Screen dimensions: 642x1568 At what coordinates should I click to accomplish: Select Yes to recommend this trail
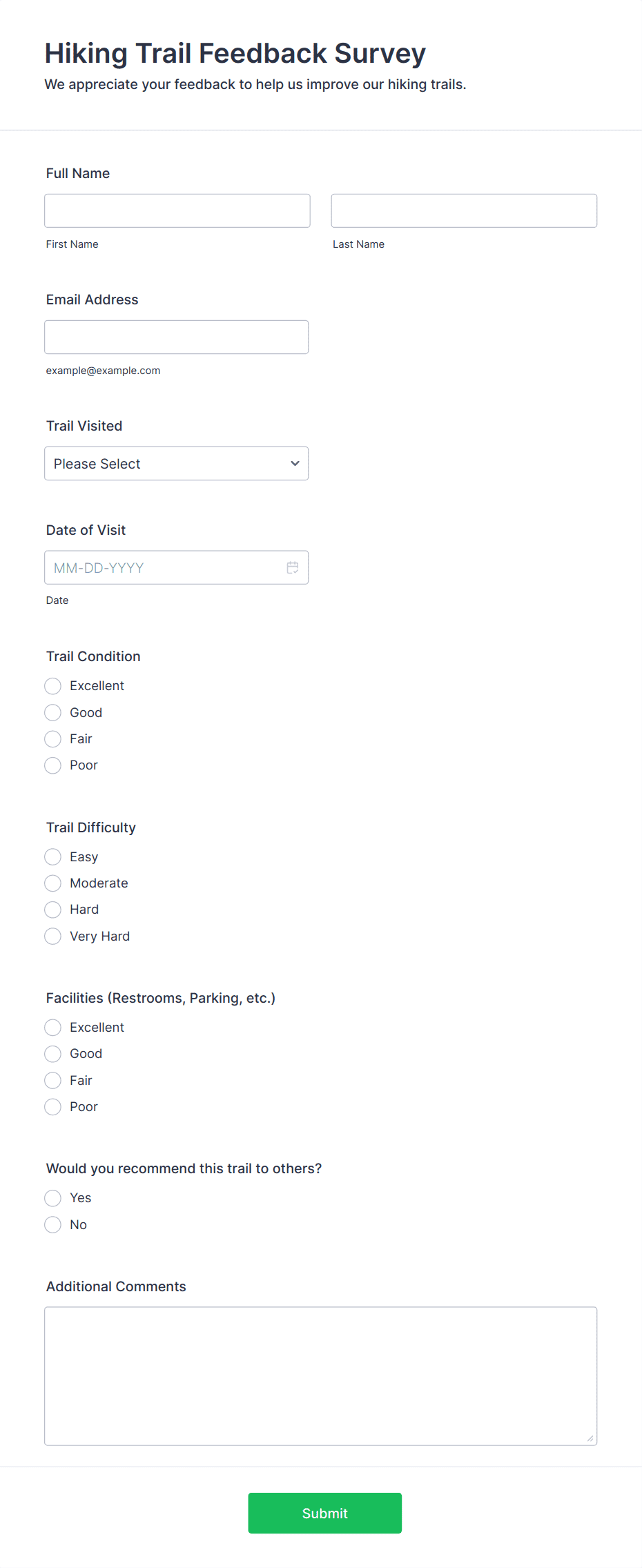coord(53,1198)
